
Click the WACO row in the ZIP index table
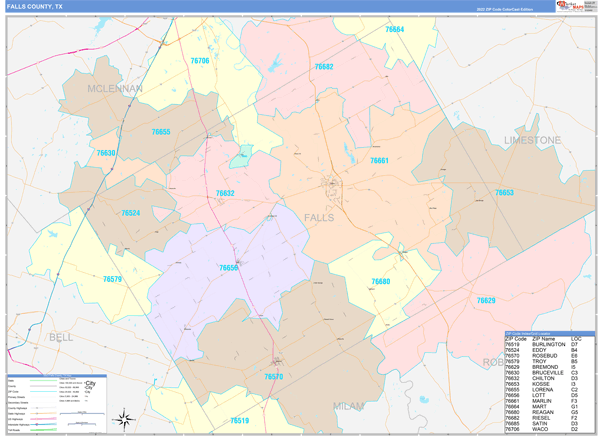tap(550, 428)
